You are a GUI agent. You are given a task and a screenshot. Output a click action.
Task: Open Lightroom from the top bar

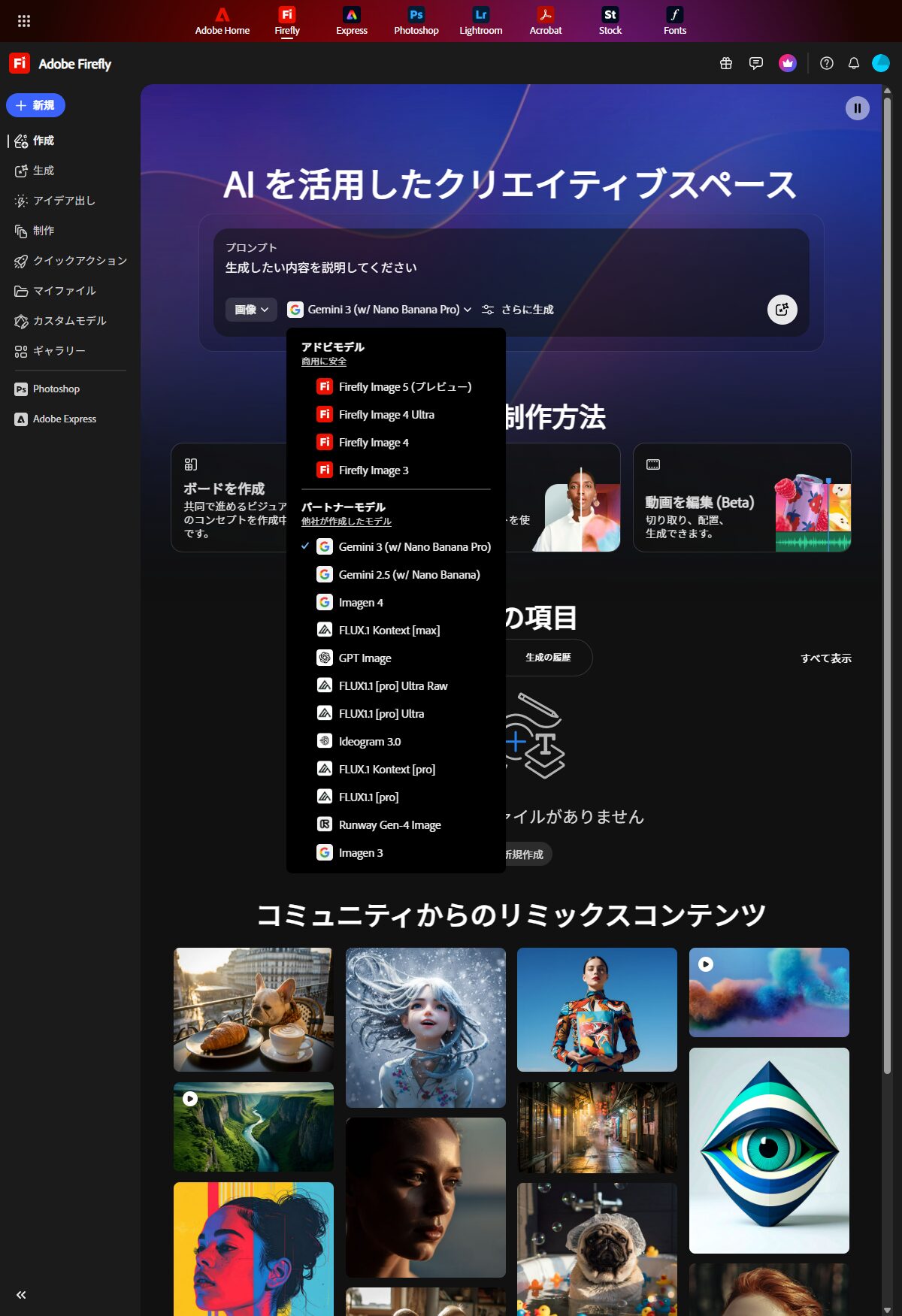tap(481, 21)
